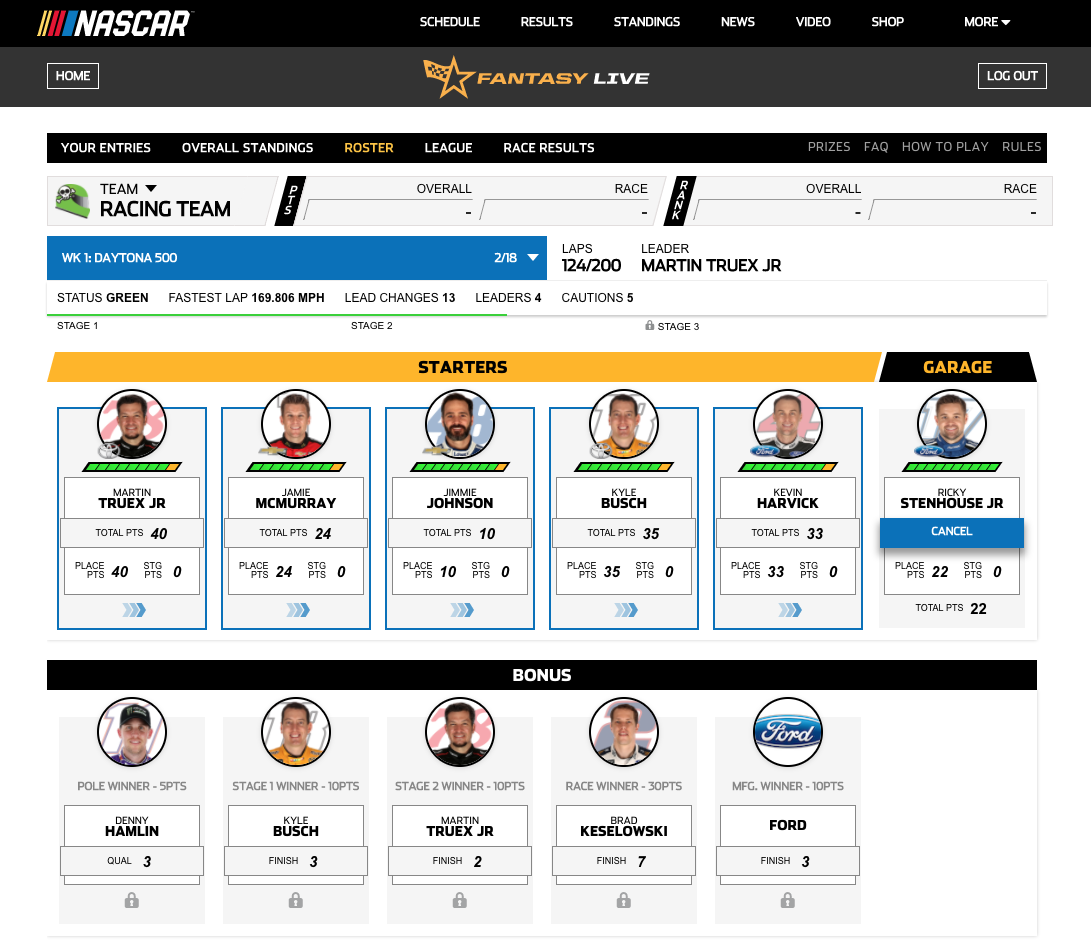Open the Race Results tab

[548, 148]
